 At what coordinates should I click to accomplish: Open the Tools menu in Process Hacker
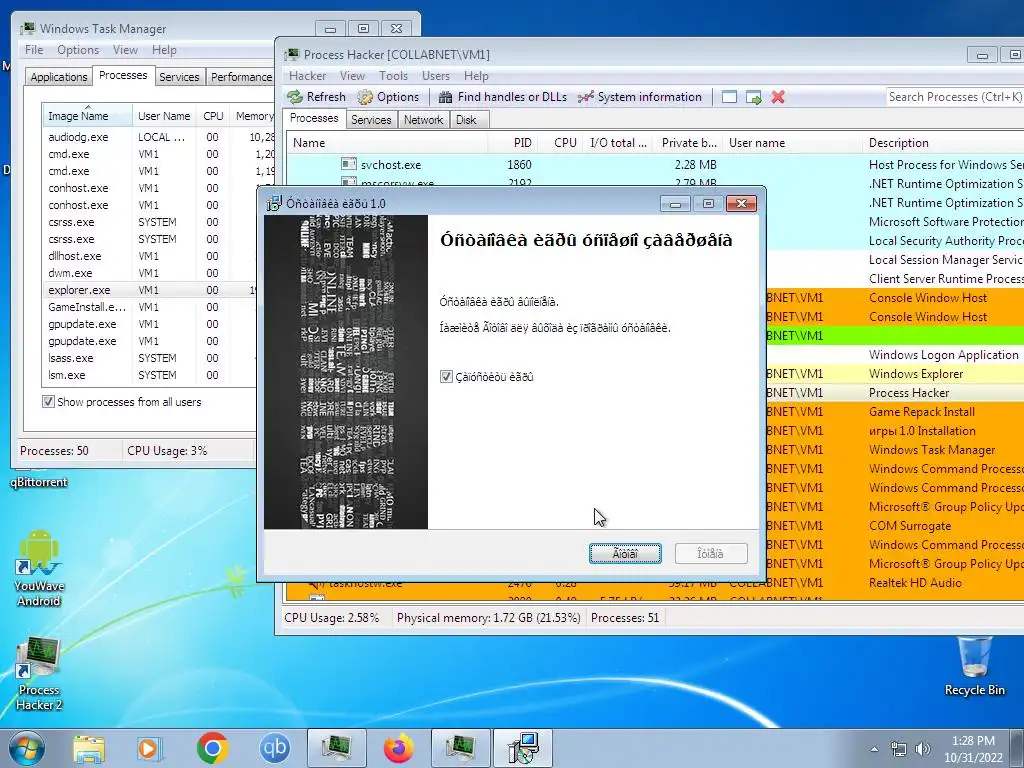pos(393,76)
